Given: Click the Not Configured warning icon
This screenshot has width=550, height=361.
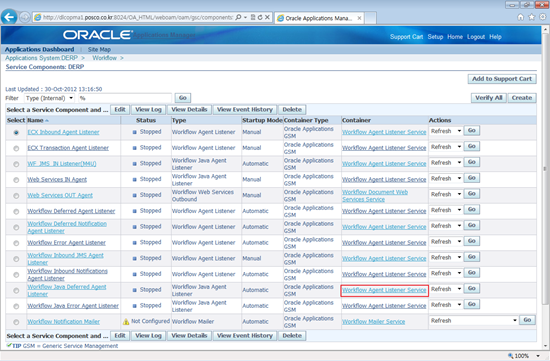Looking at the screenshot, I should click(x=126, y=321).
